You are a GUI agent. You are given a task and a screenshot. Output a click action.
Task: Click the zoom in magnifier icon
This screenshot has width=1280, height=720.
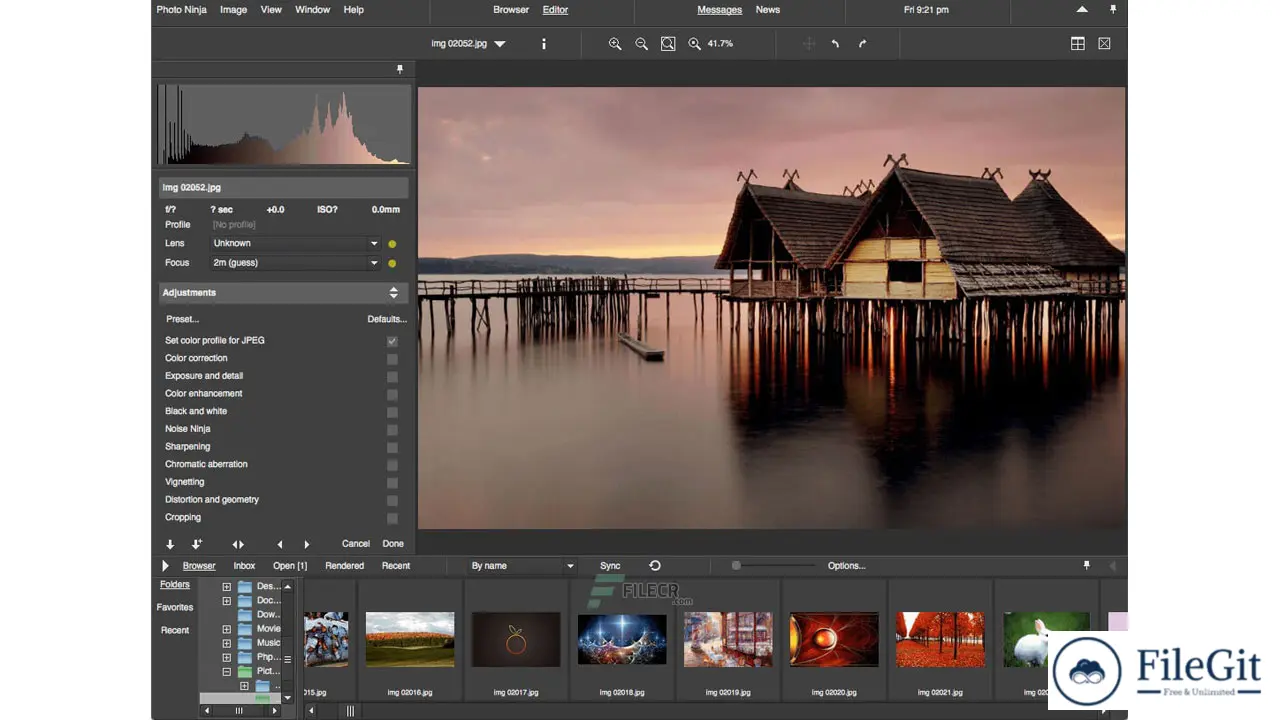(615, 44)
